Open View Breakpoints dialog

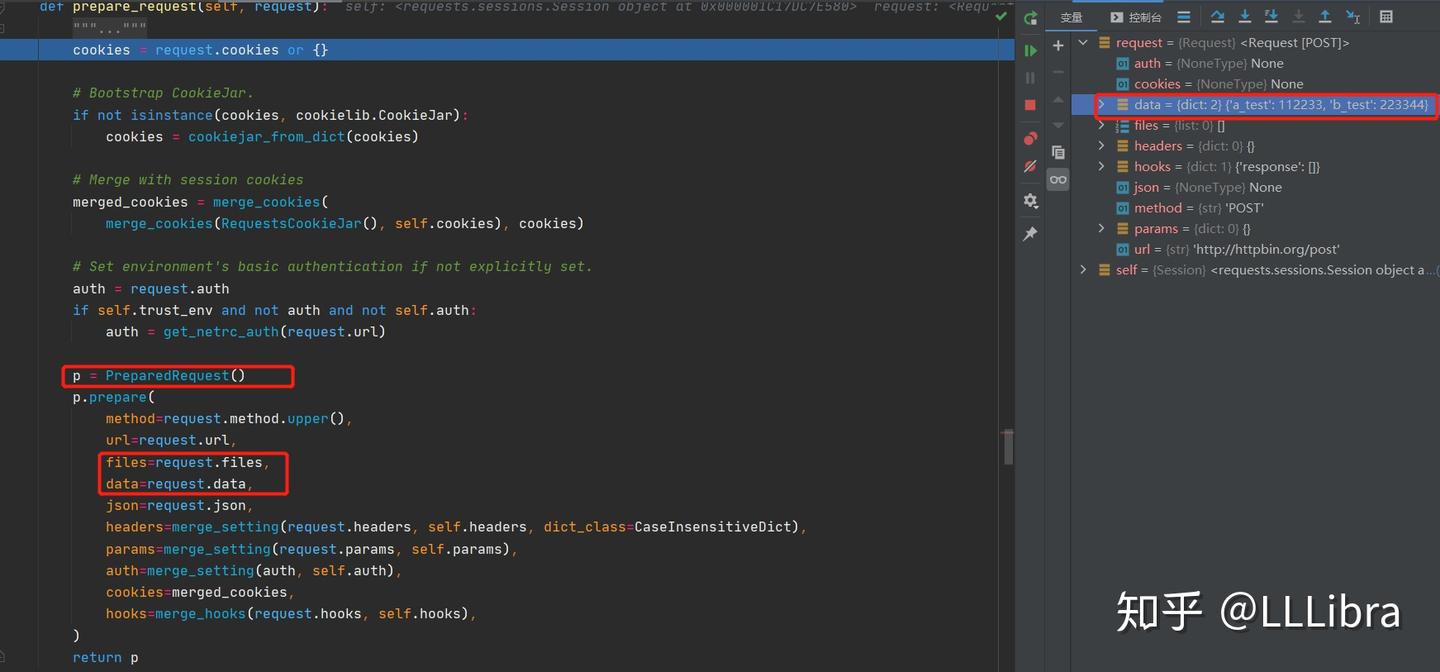1030,138
